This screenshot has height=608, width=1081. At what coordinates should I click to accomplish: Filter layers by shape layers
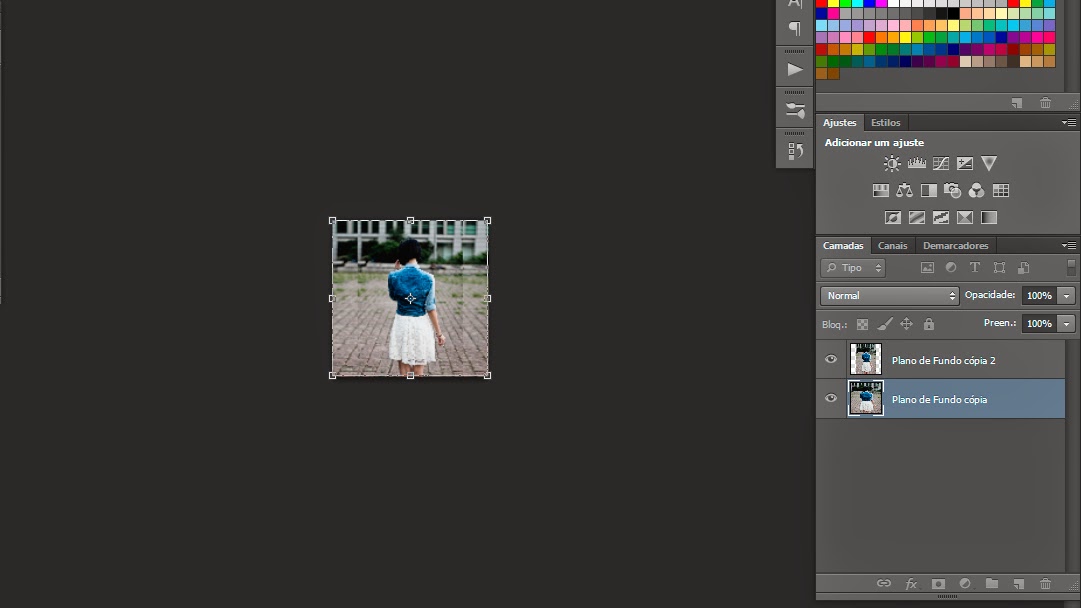click(x=999, y=267)
